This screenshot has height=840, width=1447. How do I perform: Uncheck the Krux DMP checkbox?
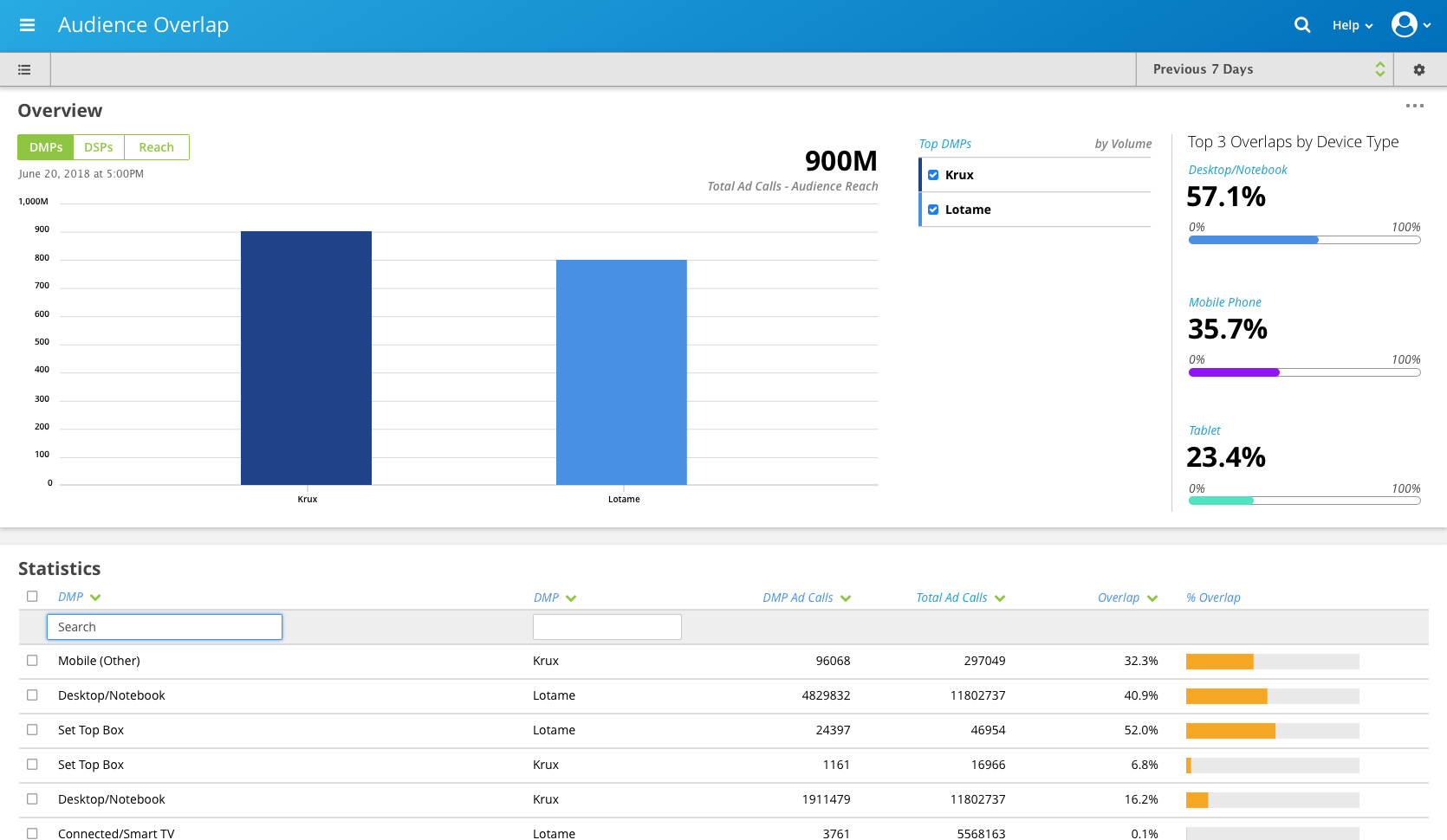pyautogui.click(x=933, y=175)
